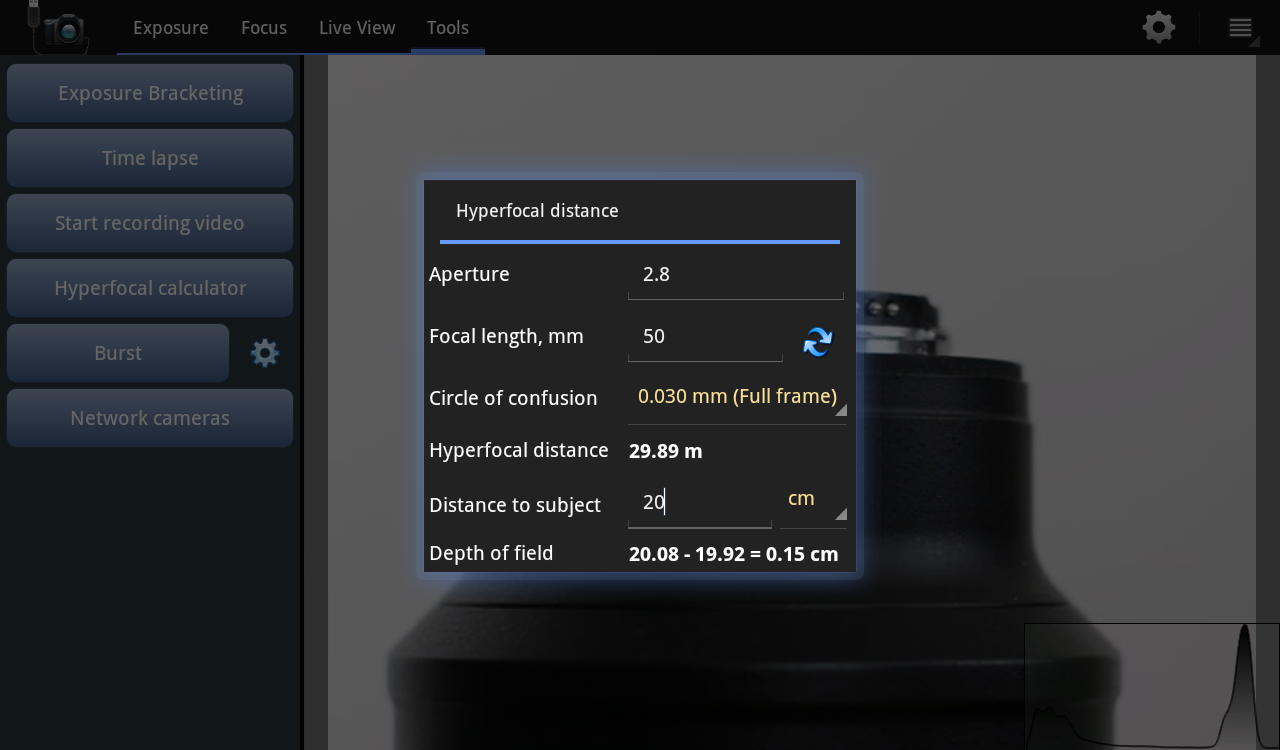Click the histogram overlay thumbnail

pos(1150,685)
